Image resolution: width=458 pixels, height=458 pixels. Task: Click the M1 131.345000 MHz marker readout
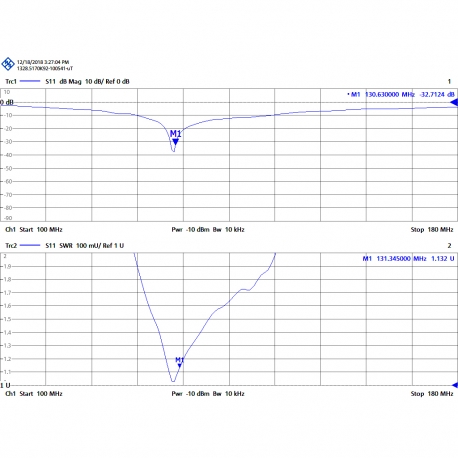[408, 258]
